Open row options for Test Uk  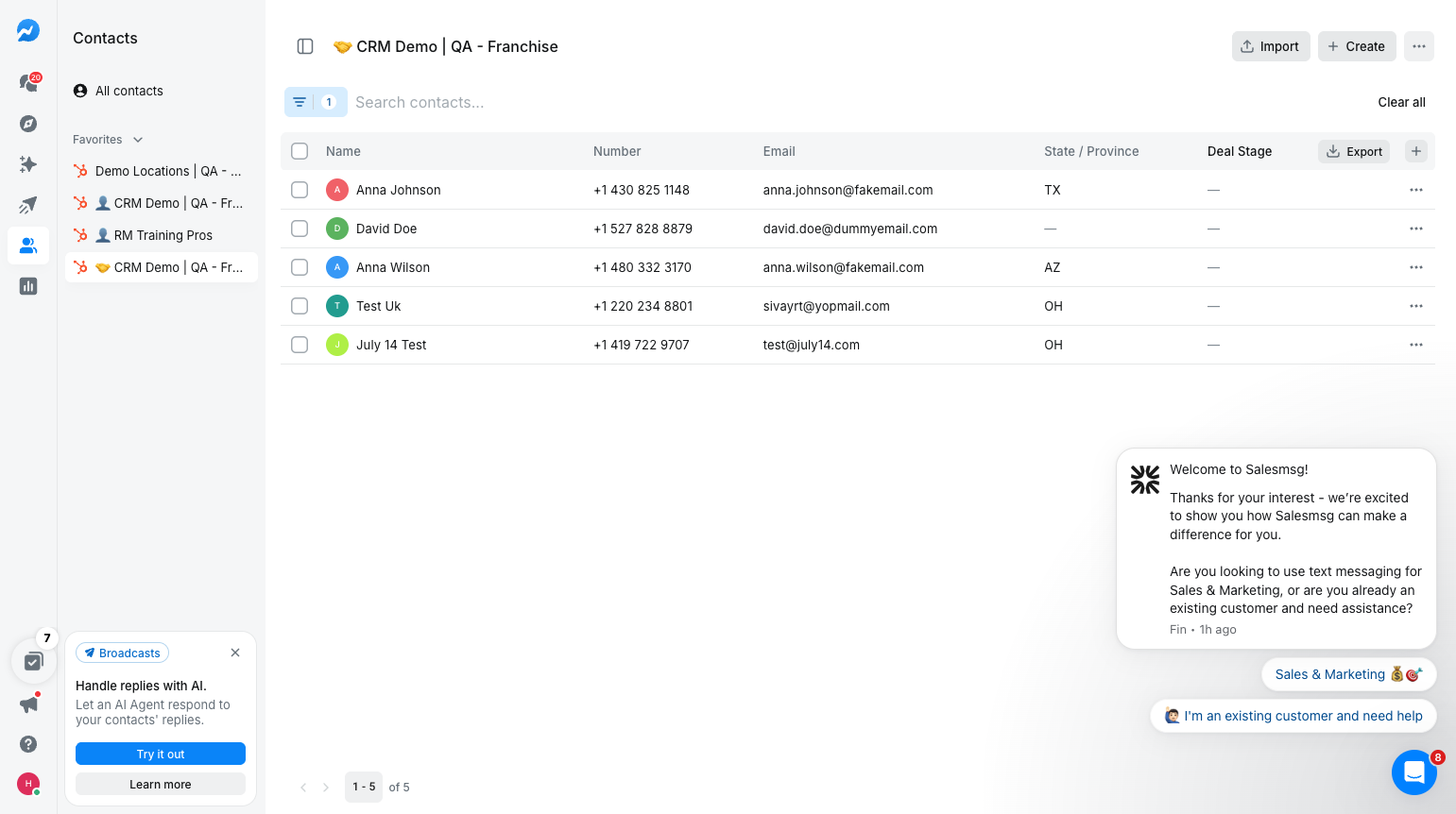(1416, 306)
